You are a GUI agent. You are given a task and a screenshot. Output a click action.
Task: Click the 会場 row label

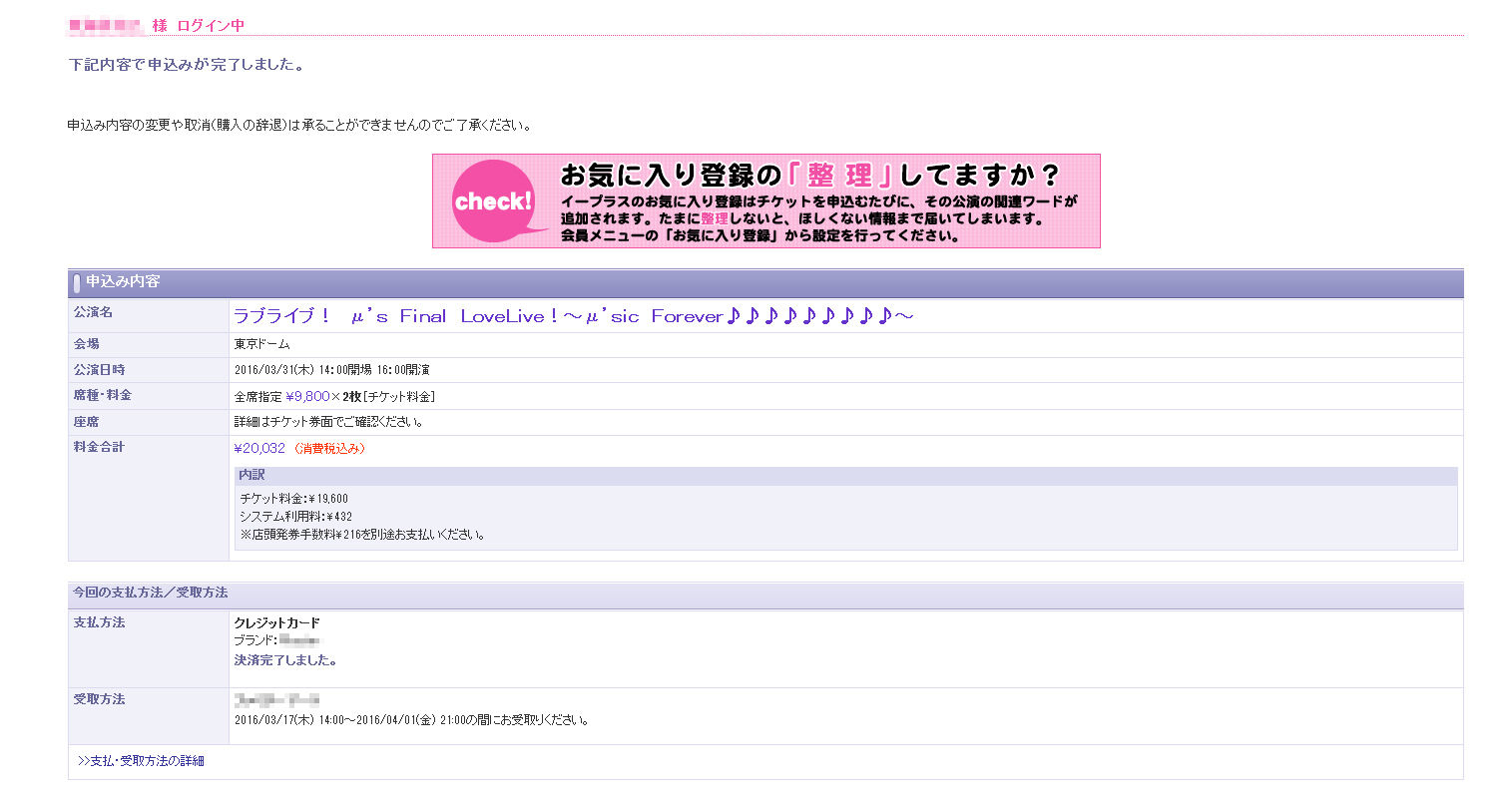pyautogui.click(x=87, y=344)
